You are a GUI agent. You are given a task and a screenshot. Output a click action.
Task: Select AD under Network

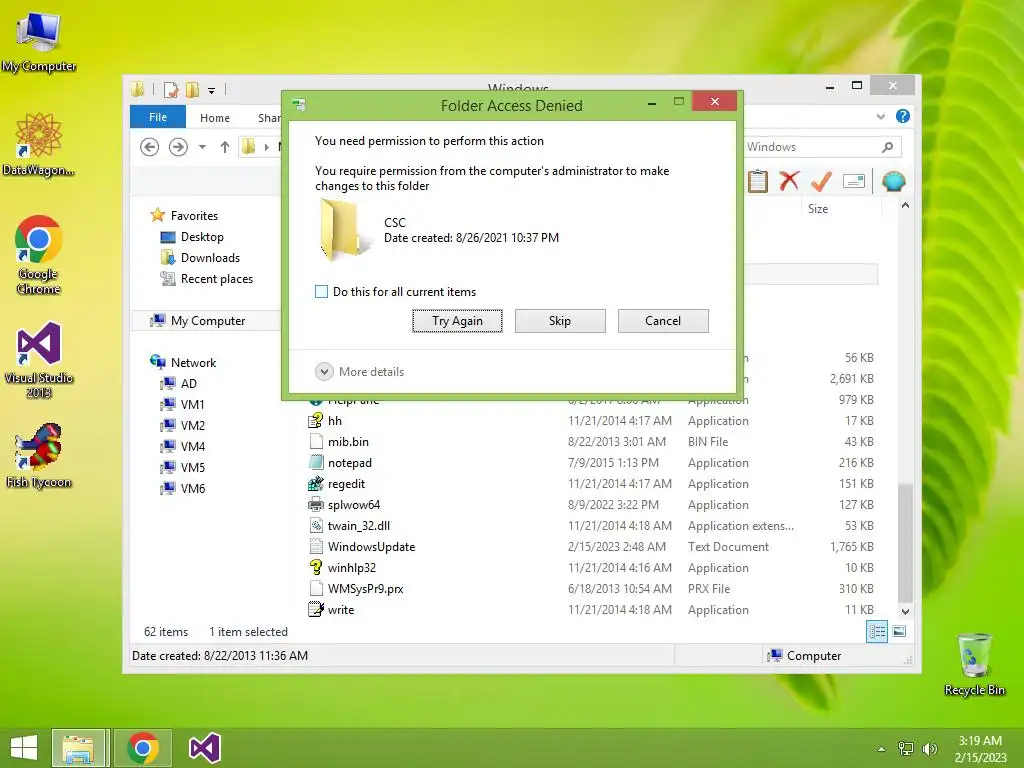coord(188,383)
